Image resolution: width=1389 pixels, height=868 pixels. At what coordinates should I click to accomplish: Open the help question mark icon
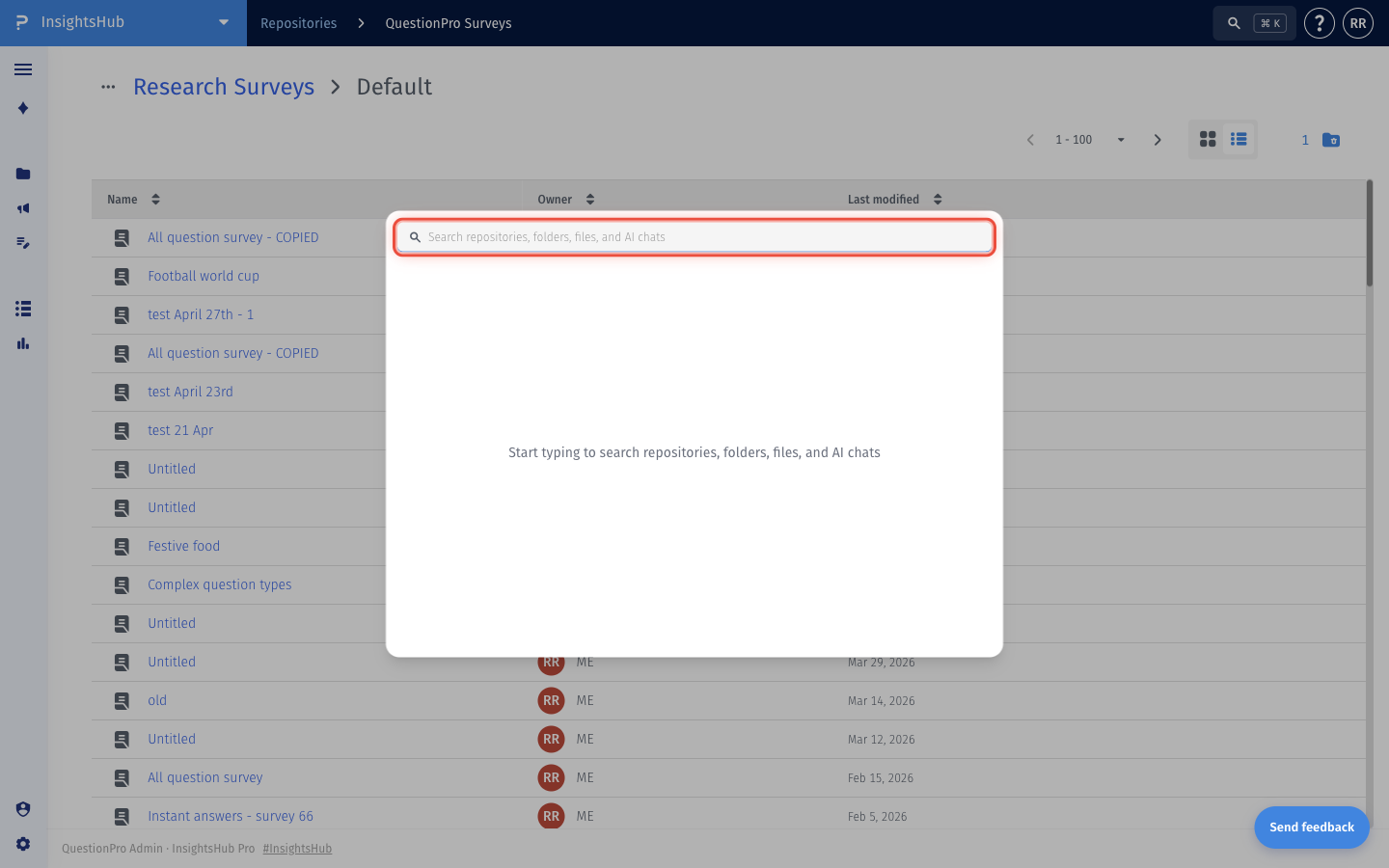[x=1320, y=23]
